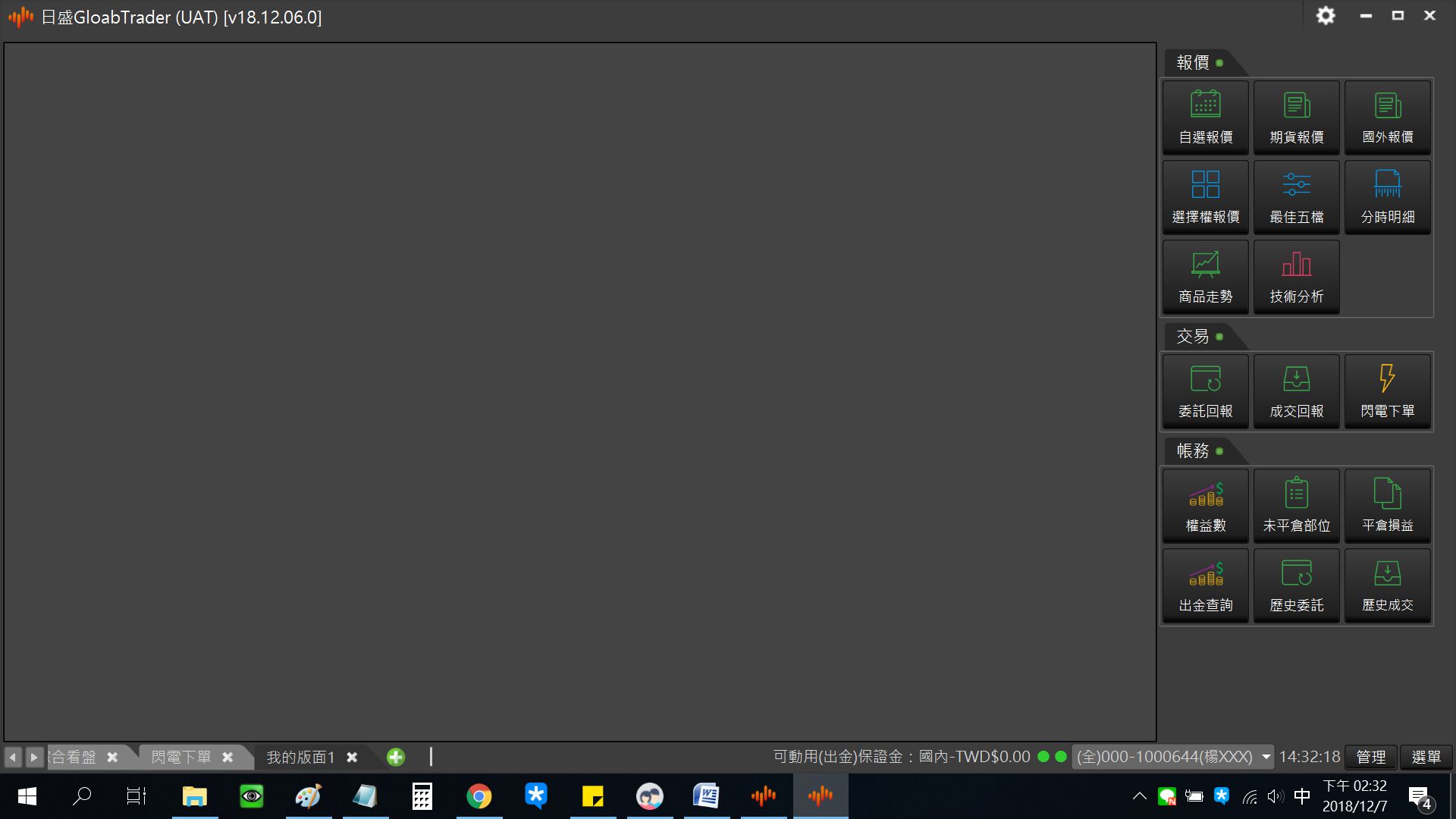
Task: Click the 管理 button
Action: tap(1370, 757)
